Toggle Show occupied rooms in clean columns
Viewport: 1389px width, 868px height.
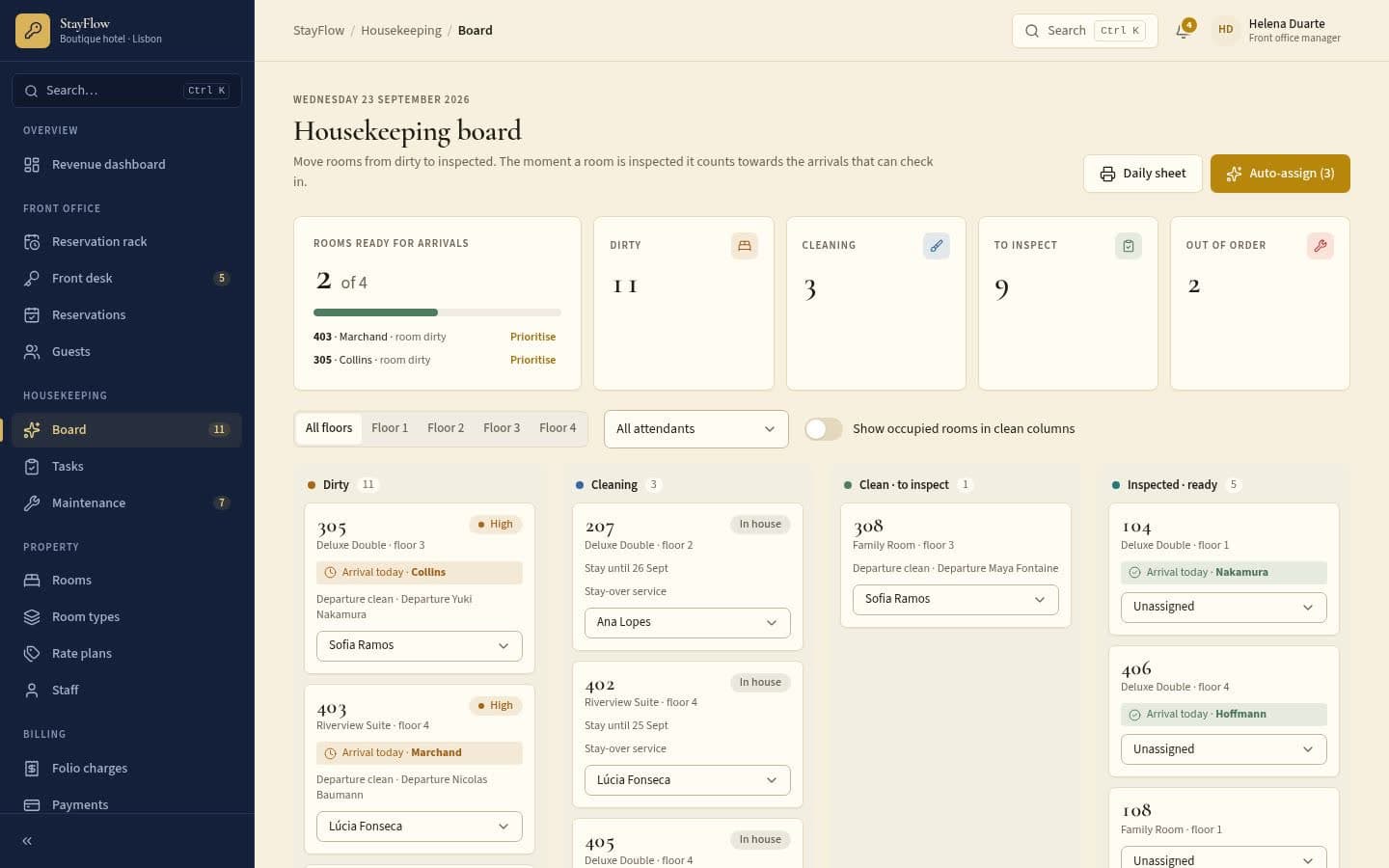pos(824,429)
